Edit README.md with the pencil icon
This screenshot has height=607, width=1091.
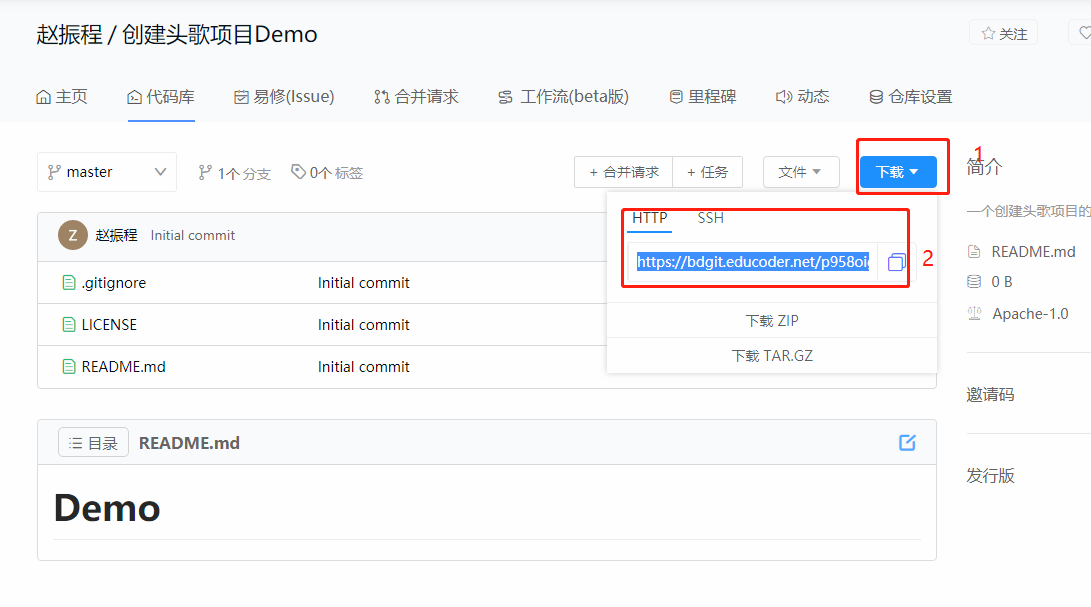tap(907, 443)
